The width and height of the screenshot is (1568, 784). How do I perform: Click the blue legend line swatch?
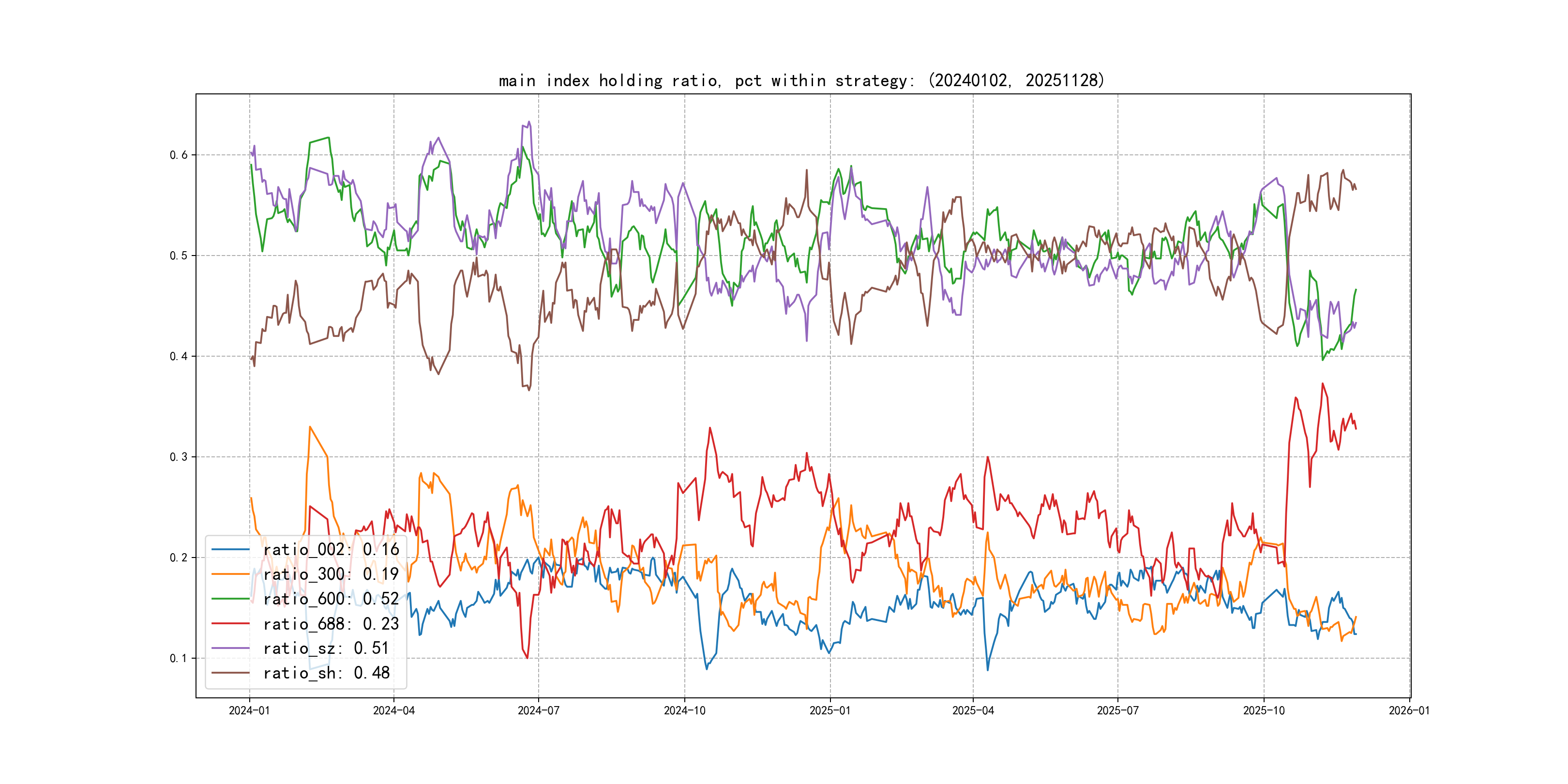point(230,549)
